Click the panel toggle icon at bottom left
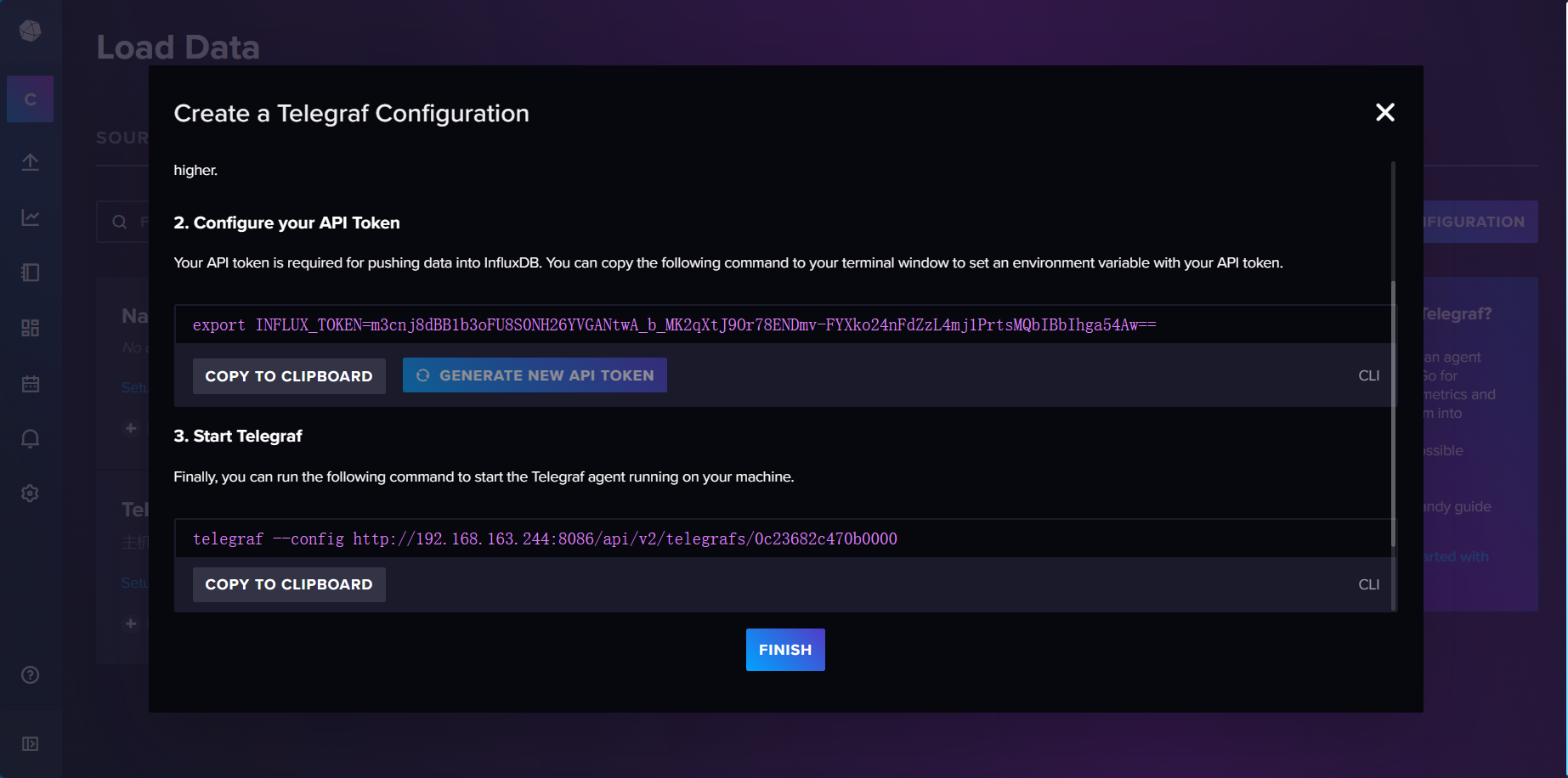The width and height of the screenshot is (1568, 778). [x=30, y=742]
